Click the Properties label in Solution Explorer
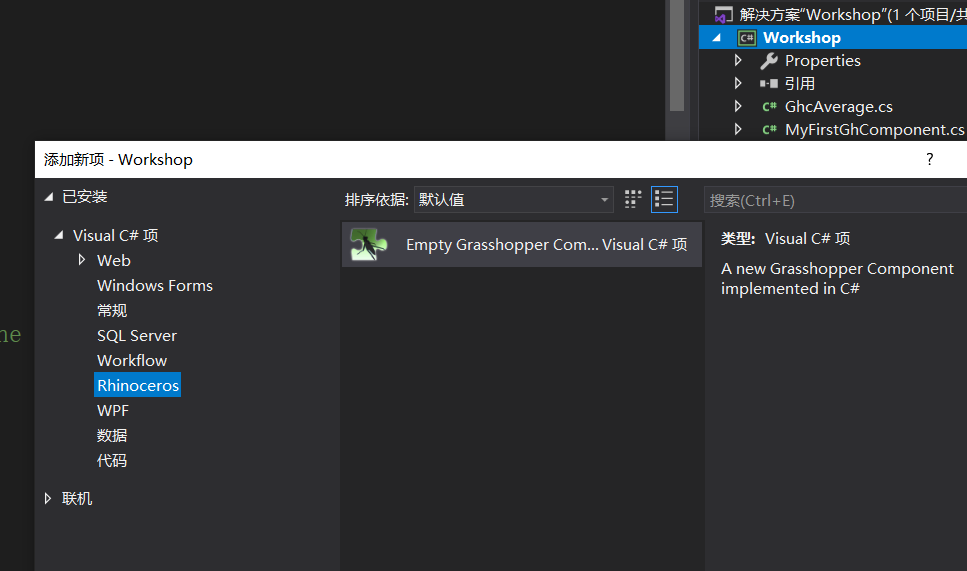Image resolution: width=967 pixels, height=571 pixels. point(822,60)
